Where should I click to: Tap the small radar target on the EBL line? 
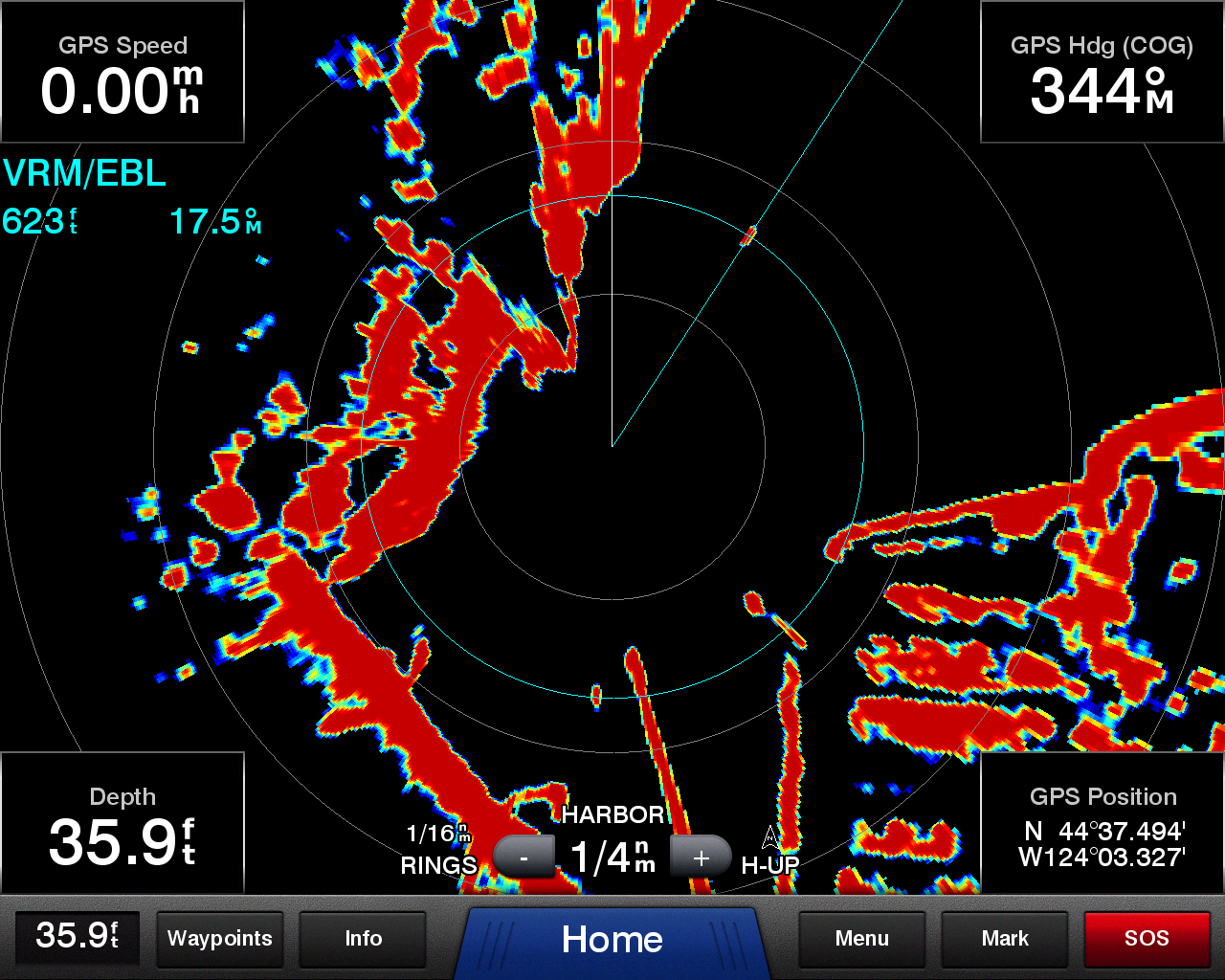pyautogui.click(x=748, y=234)
